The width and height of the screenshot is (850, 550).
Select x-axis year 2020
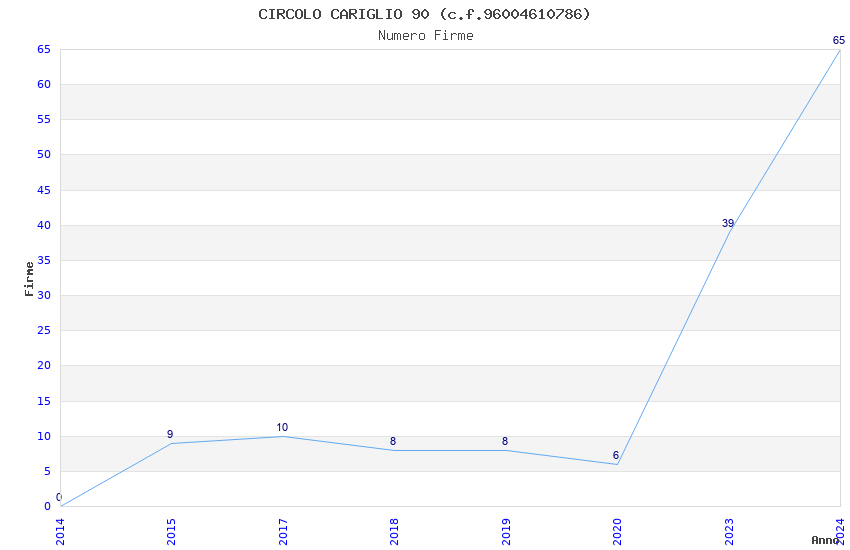tap(617, 532)
